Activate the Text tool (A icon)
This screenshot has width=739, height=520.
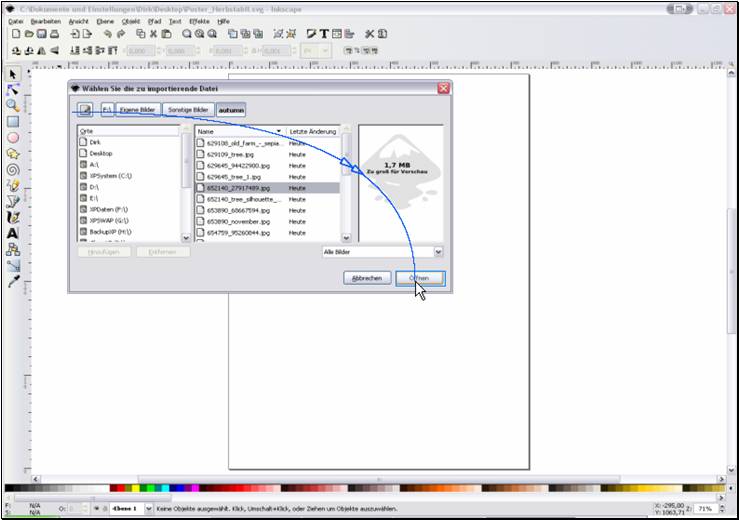click(13, 233)
